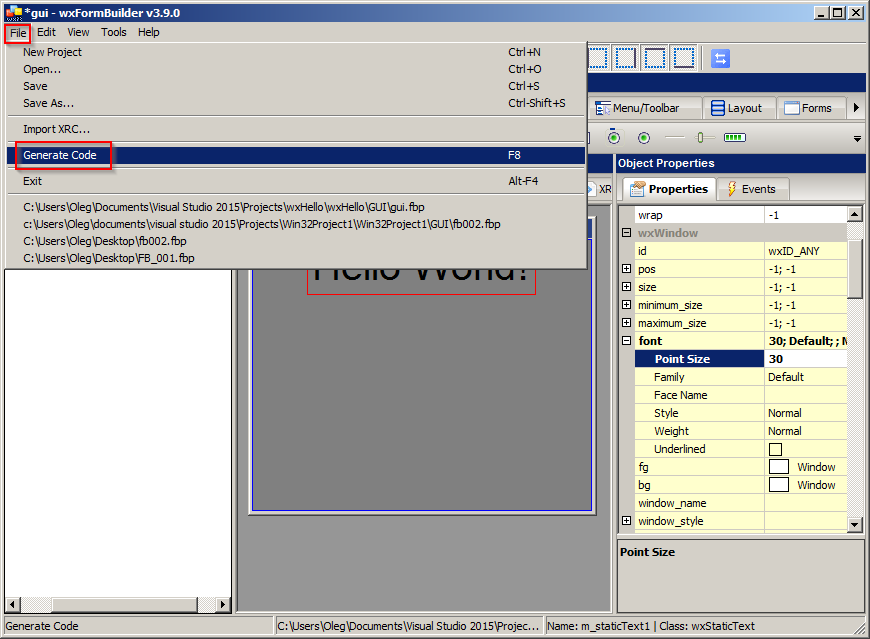Click the Style value Normal
Image resolution: width=870 pixels, height=639 pixels.
tap(806, 413)
